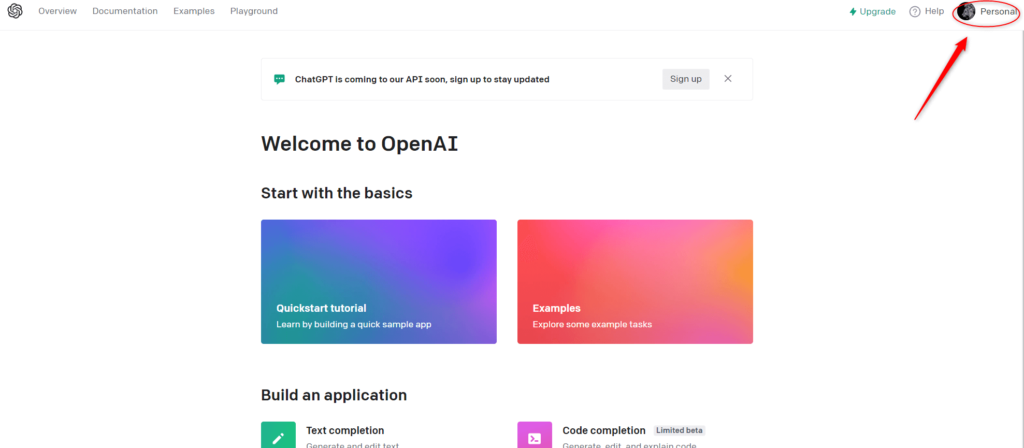Click the Sign up button
Screen dimensions: 1024x448
click(x=686, y=79)
